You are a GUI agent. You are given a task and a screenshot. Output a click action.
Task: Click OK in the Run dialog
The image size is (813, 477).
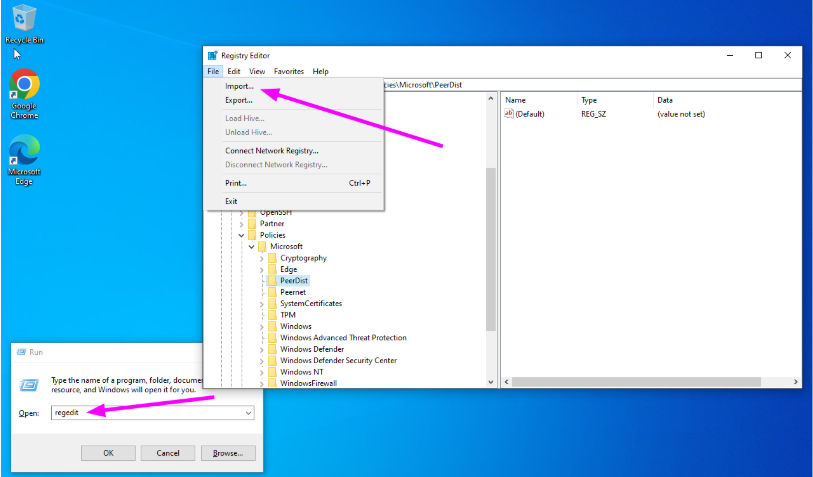coord(108,453)
